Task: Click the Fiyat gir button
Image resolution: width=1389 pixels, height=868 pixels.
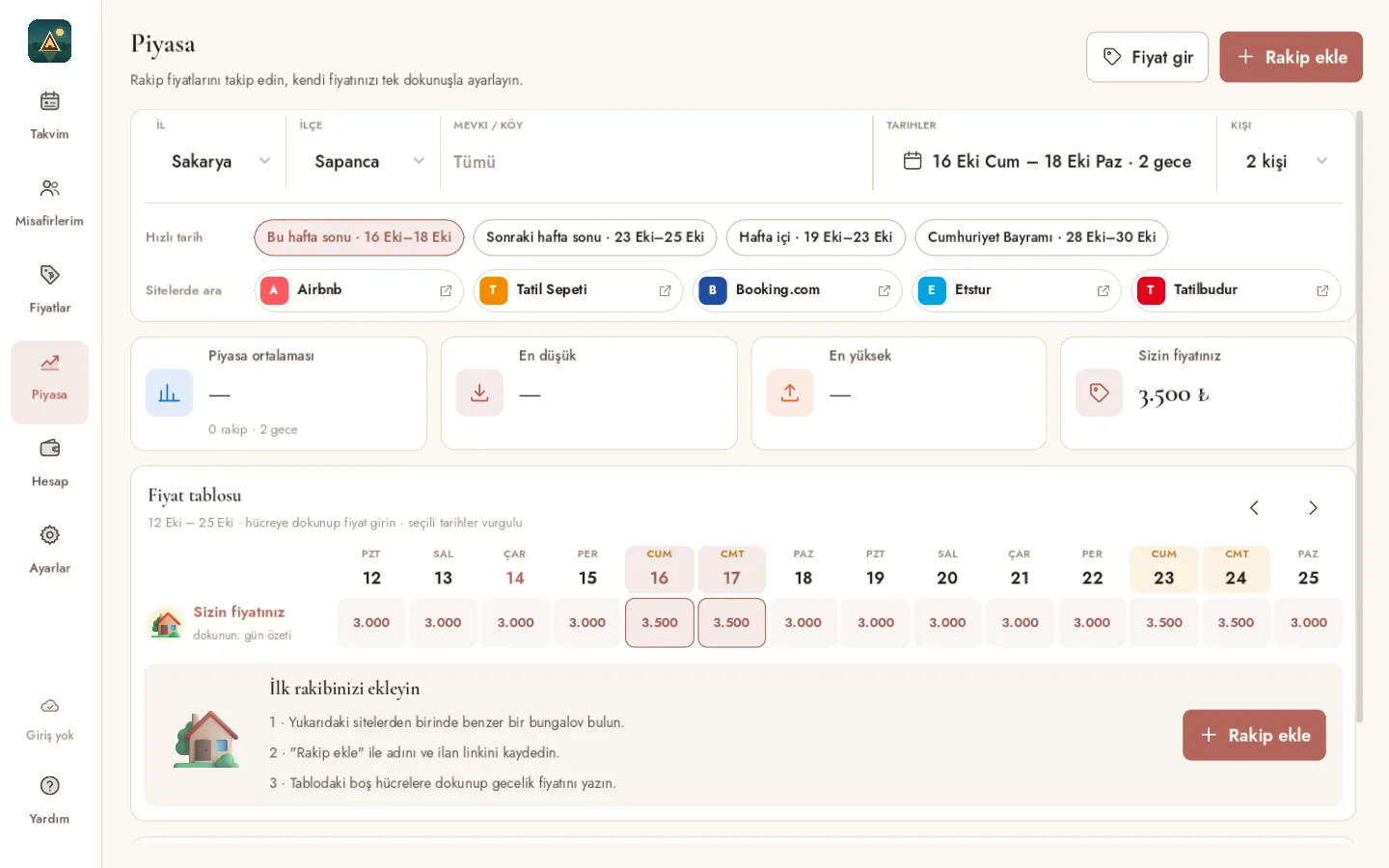Action: click(x=1147, y=57)
